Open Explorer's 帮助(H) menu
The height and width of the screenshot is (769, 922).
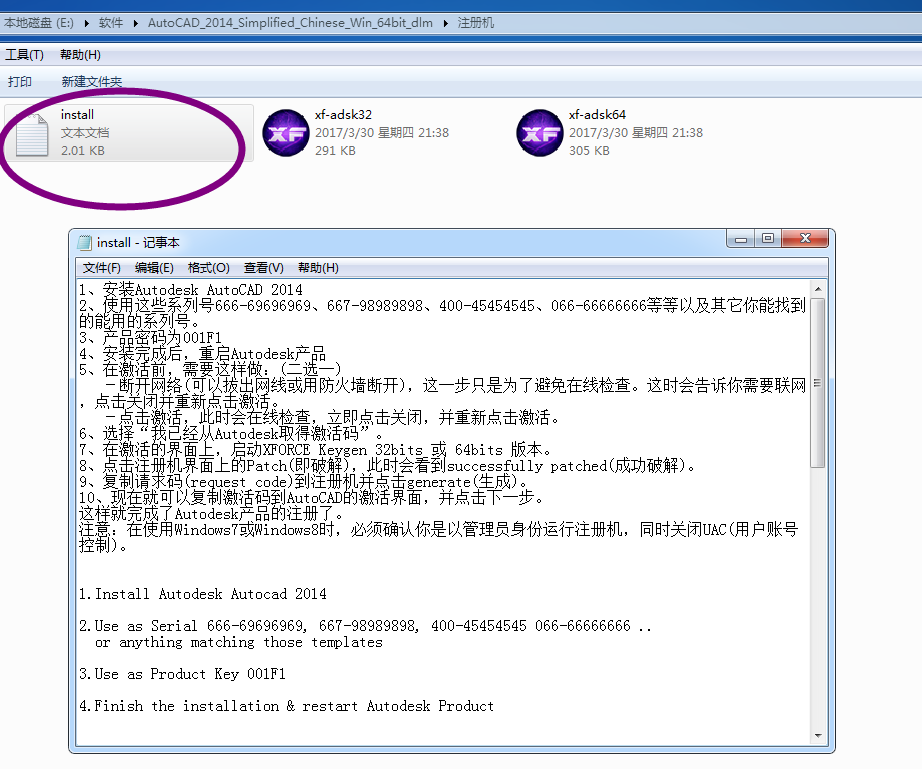click(80, 55)
